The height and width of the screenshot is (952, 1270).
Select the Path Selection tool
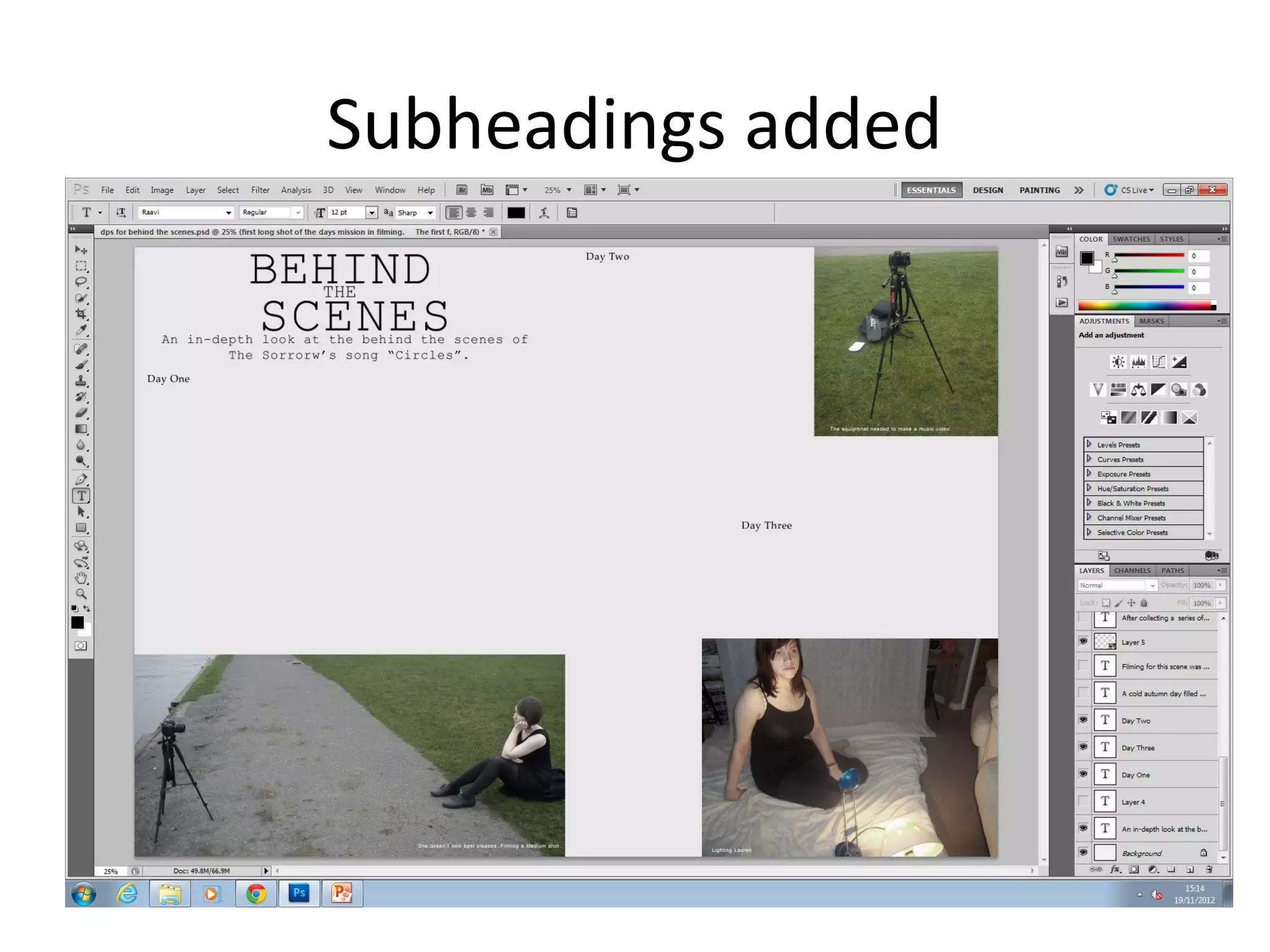pos(81,512)
